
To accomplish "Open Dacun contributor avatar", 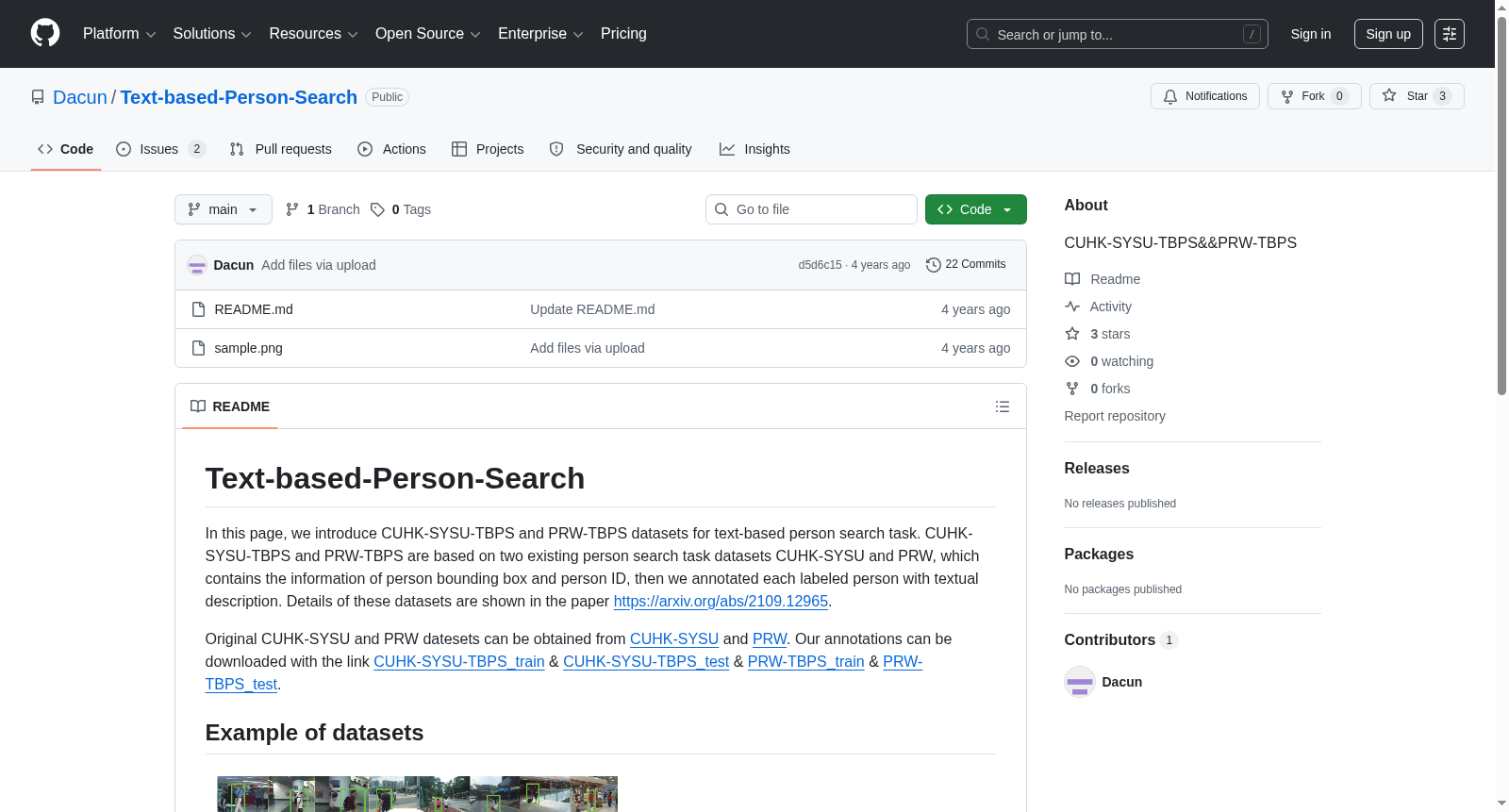I will coord(1080,682).
